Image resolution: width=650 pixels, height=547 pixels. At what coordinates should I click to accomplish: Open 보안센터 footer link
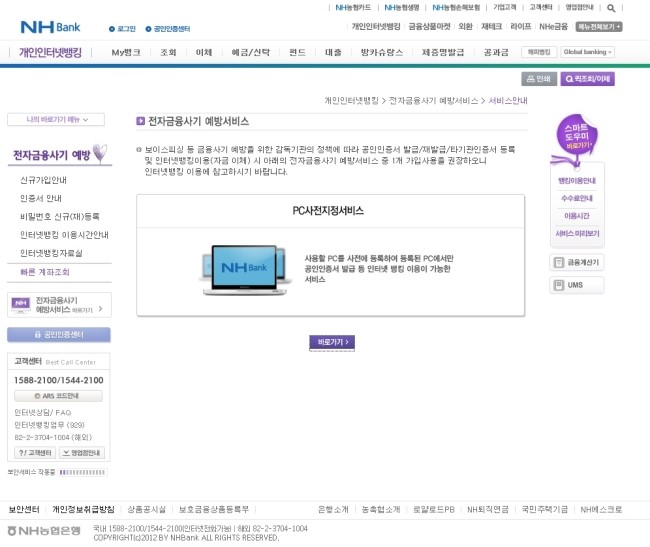24,509
